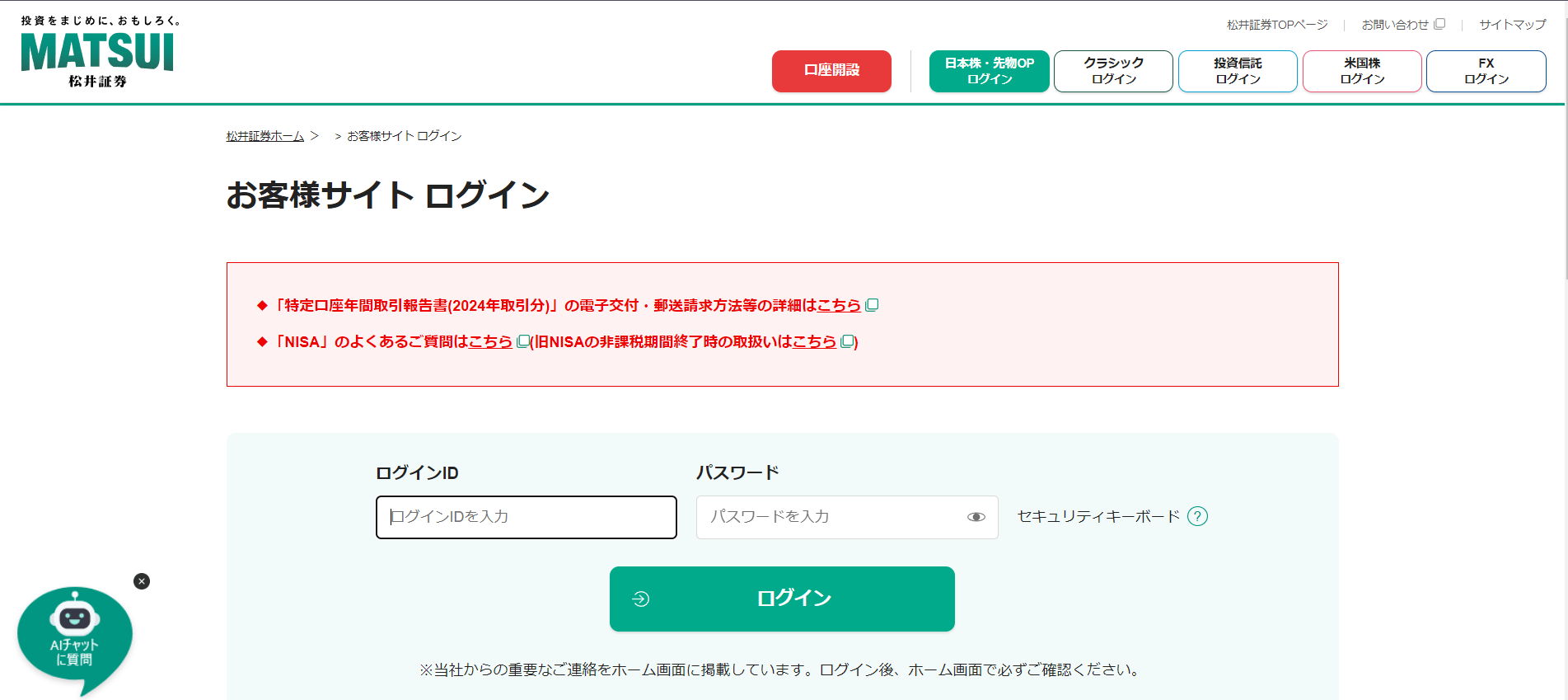Open こちら link for 旧NISA 非課税期間終了

click(x=814, y=341)
